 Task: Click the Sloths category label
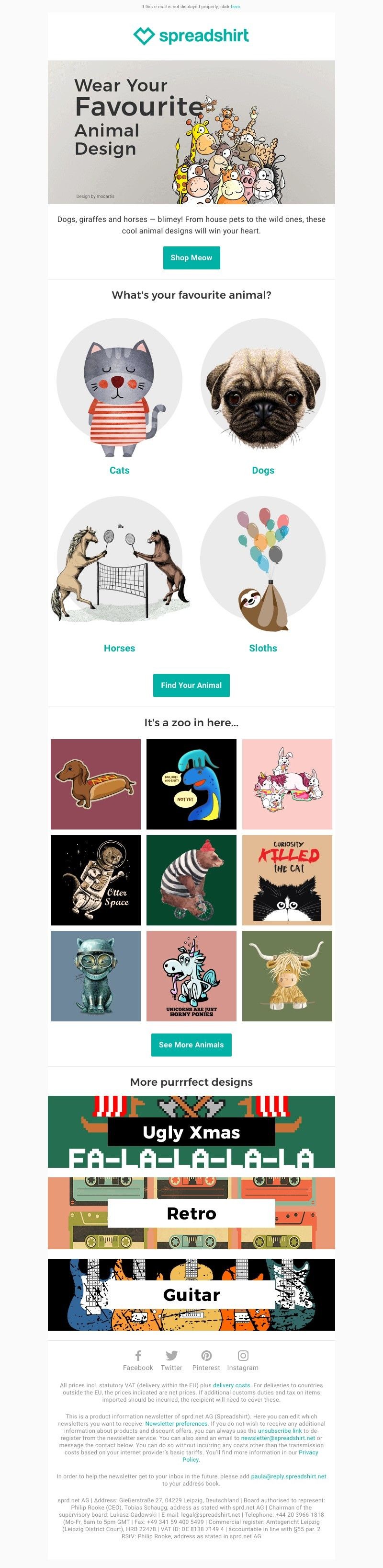[263, 648]
